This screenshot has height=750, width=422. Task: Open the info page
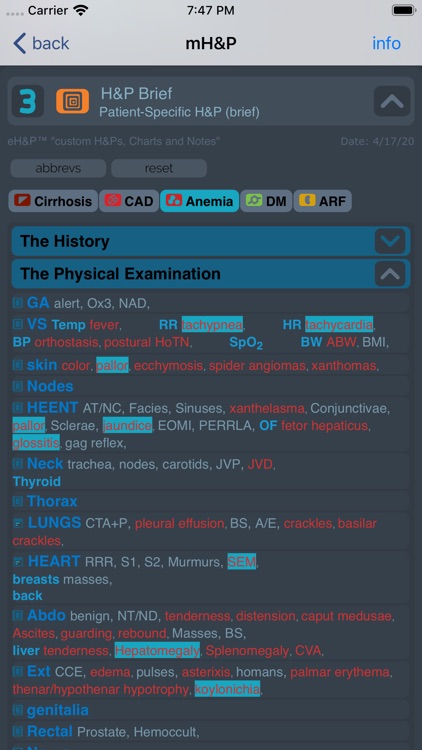click(387, 44)
